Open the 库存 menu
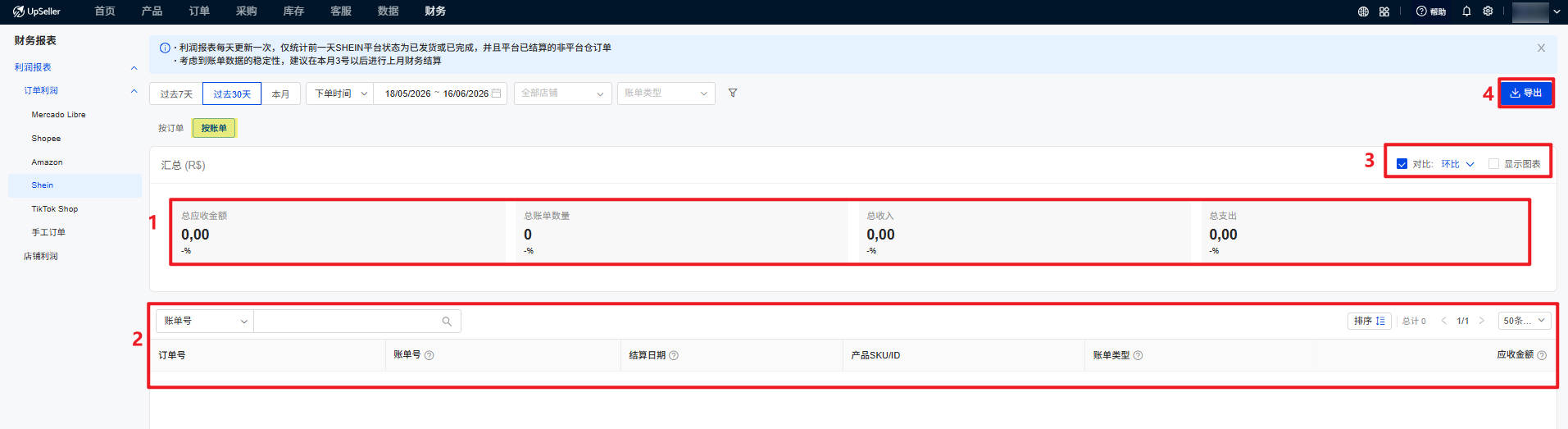Viewport: 1568px width, 429px height. click(x=293, y=11)
